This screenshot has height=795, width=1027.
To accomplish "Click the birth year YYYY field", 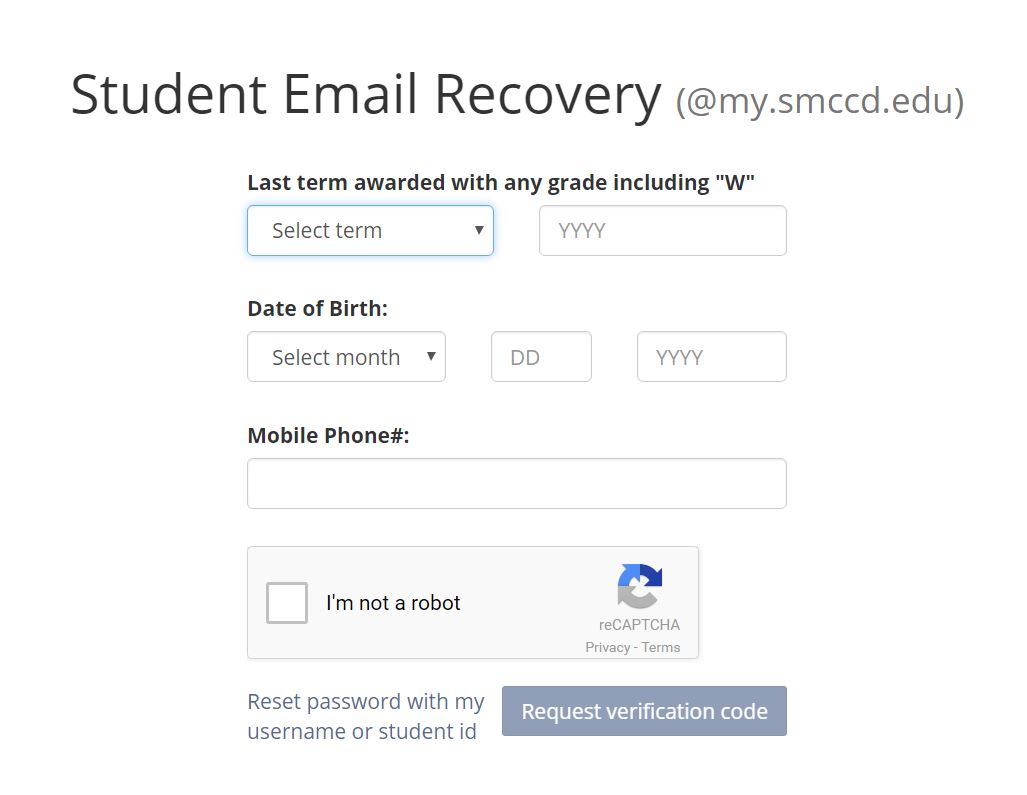I will [x=711, y=356].
